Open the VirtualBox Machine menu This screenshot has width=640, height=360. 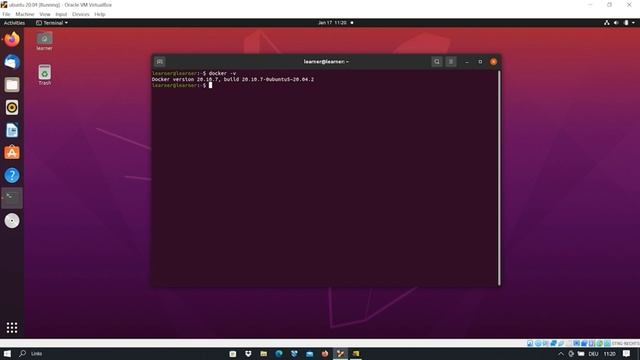pyautogui.click(x=25, y=14)
